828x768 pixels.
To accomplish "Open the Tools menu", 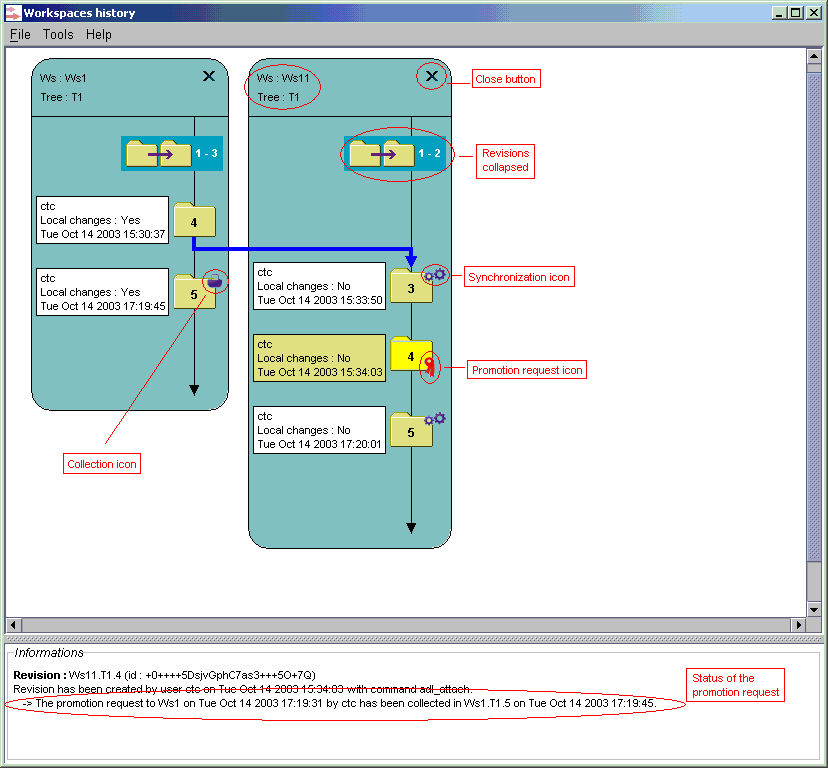I will point(58,34).
